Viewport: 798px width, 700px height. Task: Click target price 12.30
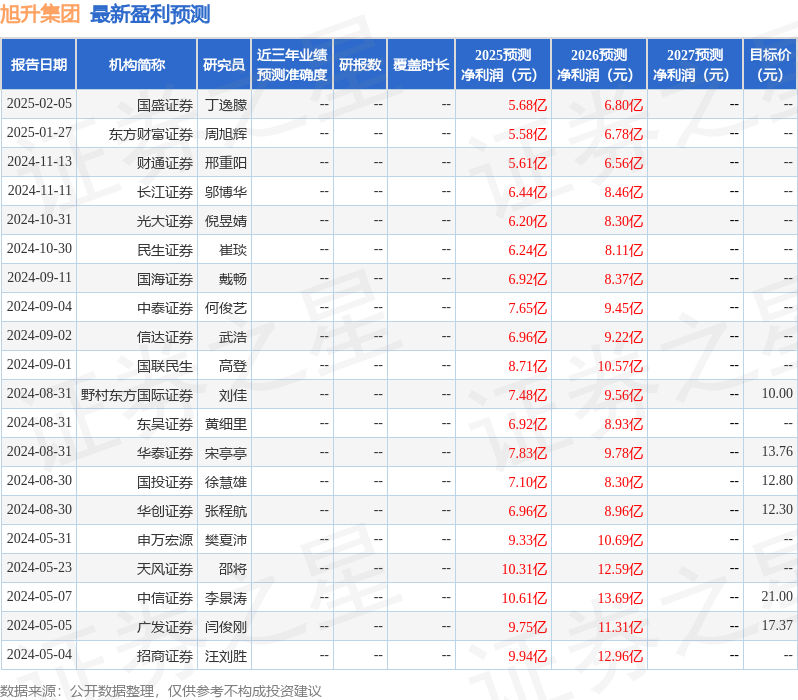pos(777,510)
